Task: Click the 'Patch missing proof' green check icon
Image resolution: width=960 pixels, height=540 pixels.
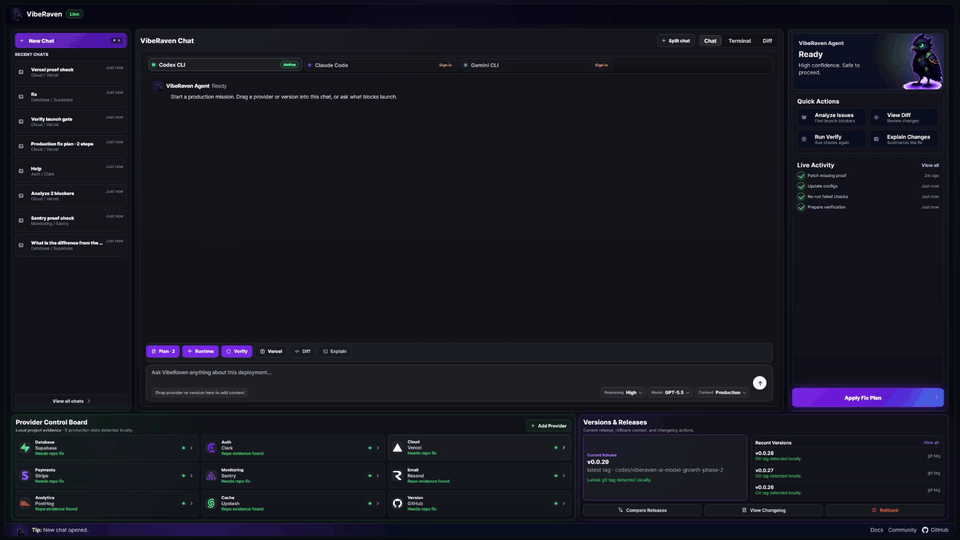Action: [801, 176]
